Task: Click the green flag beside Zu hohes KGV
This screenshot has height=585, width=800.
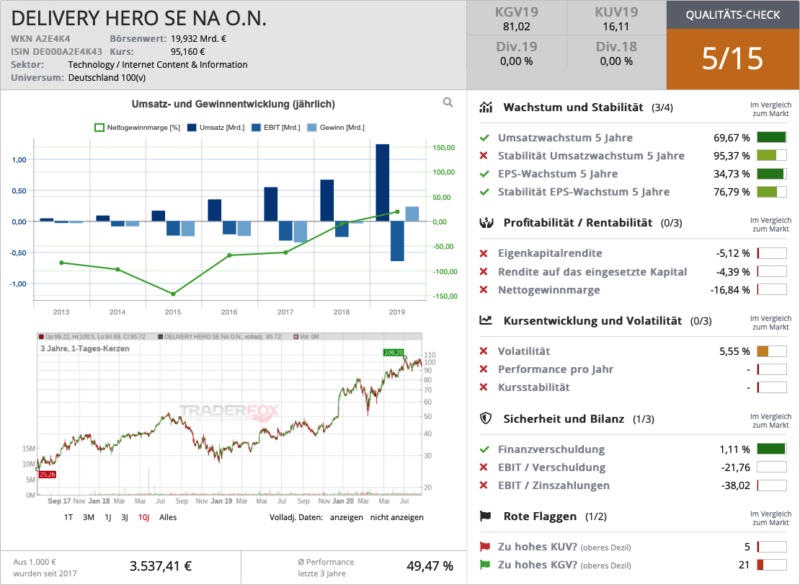Action: pos(485,565)
